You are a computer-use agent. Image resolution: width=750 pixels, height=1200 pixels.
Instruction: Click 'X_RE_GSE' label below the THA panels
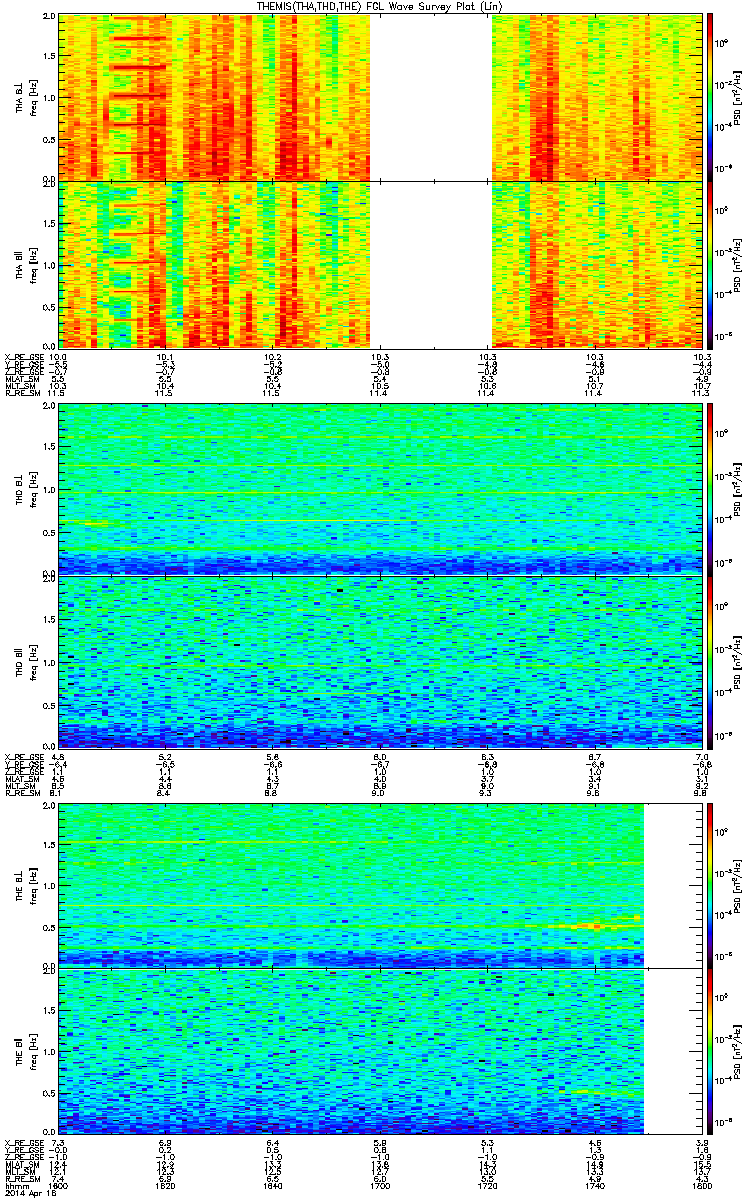point(23,357)
